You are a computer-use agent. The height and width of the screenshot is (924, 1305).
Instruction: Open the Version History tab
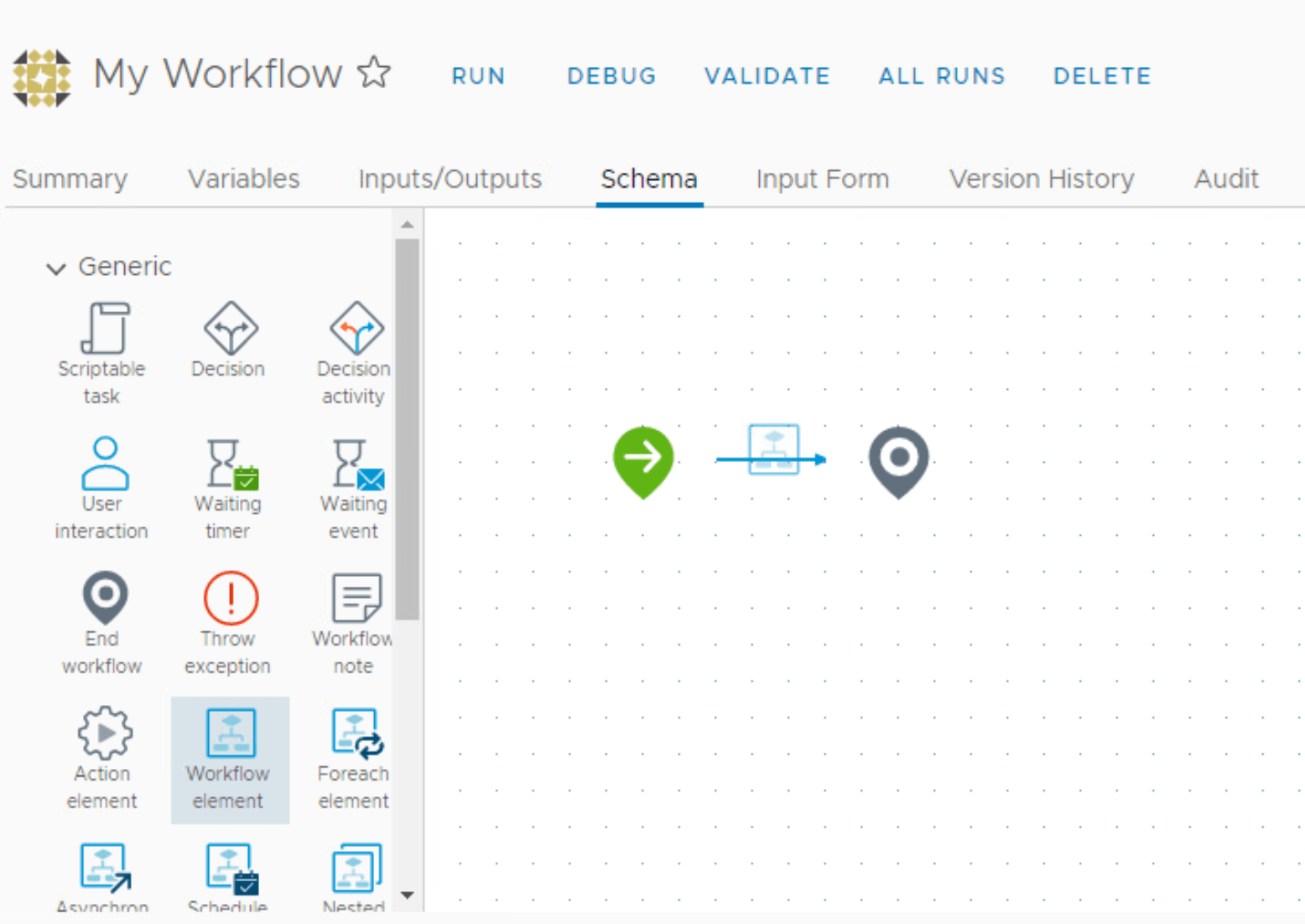[x=1042, y=179]
